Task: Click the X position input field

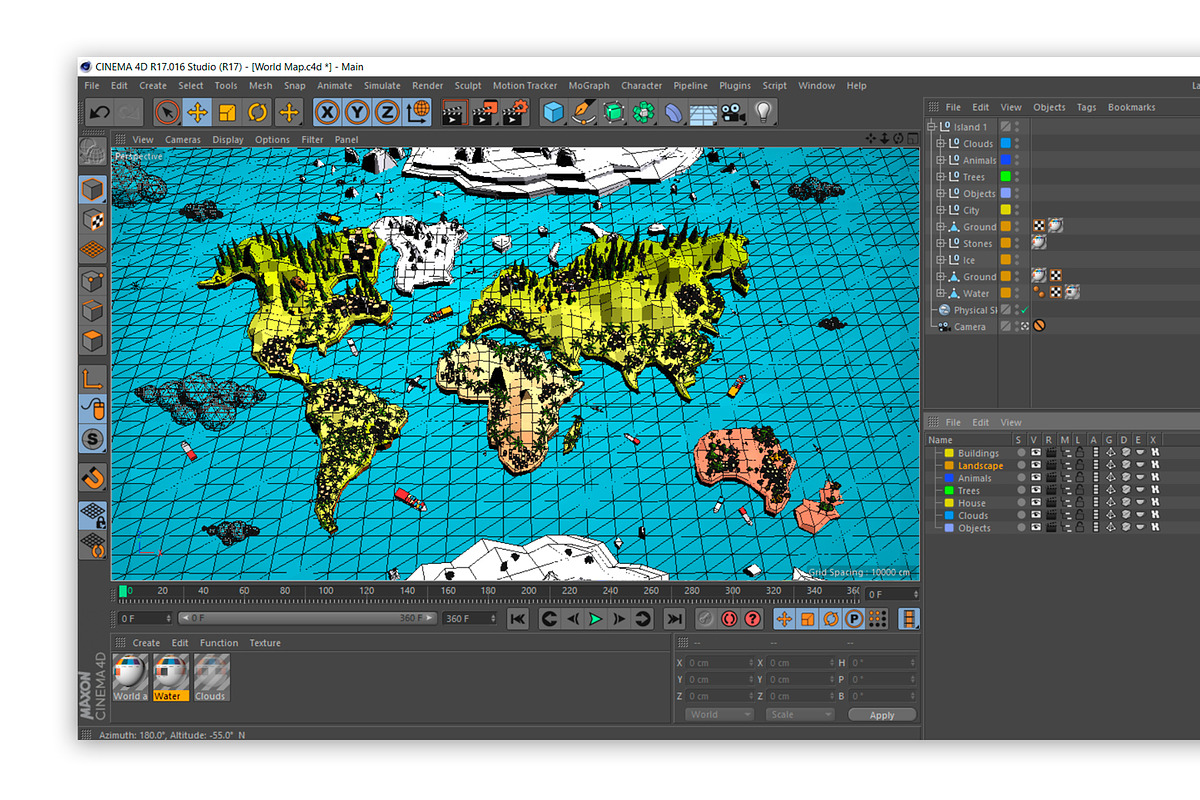Action: [720, 663]
